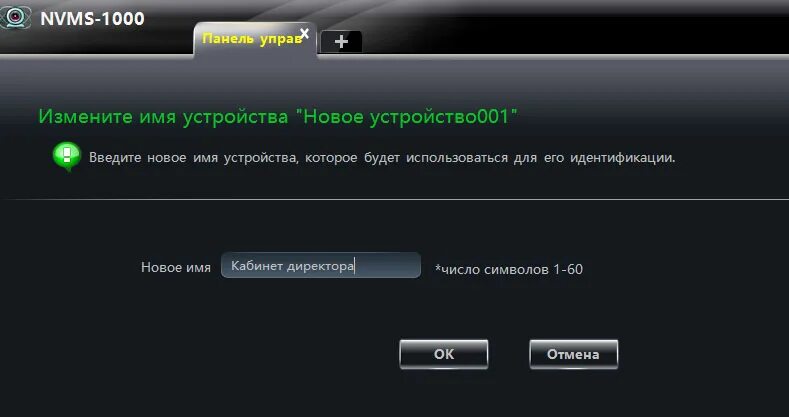Click the NVMS-1000 camera logo icon
Screen dimensions: 789x417
[16, 19]
